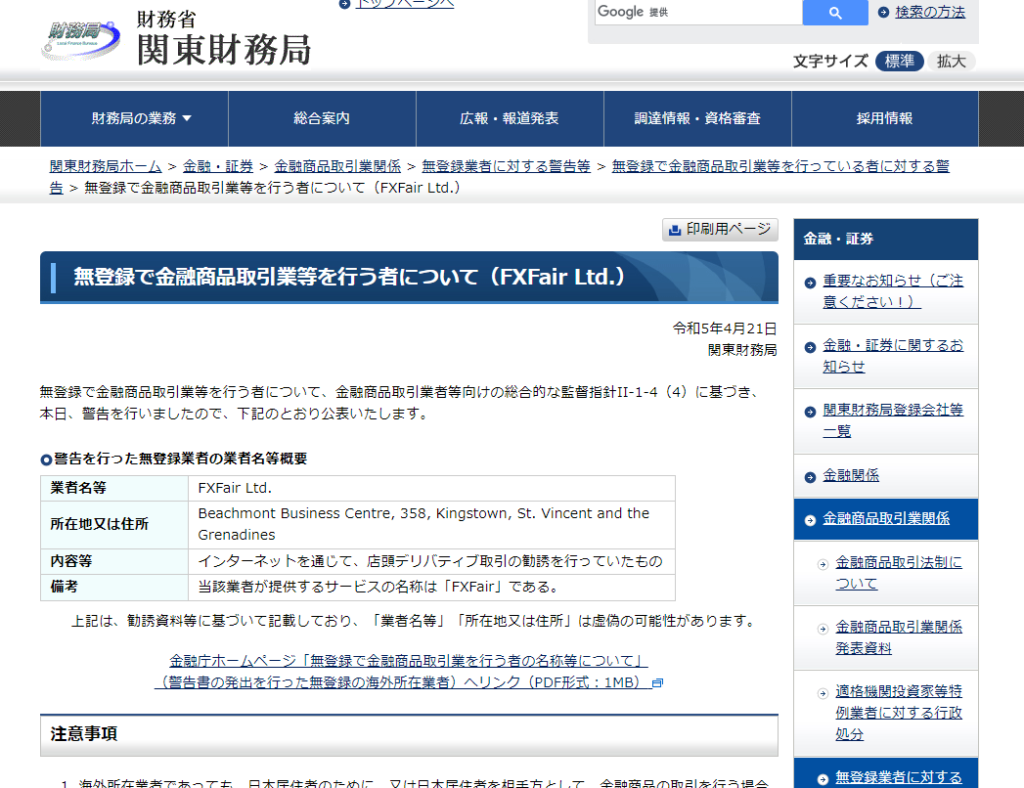Screen dimensions: 1024x788
Task: Click the 警告を行った無登録業者の業者名等概要 heading
Action: point(180,459)
